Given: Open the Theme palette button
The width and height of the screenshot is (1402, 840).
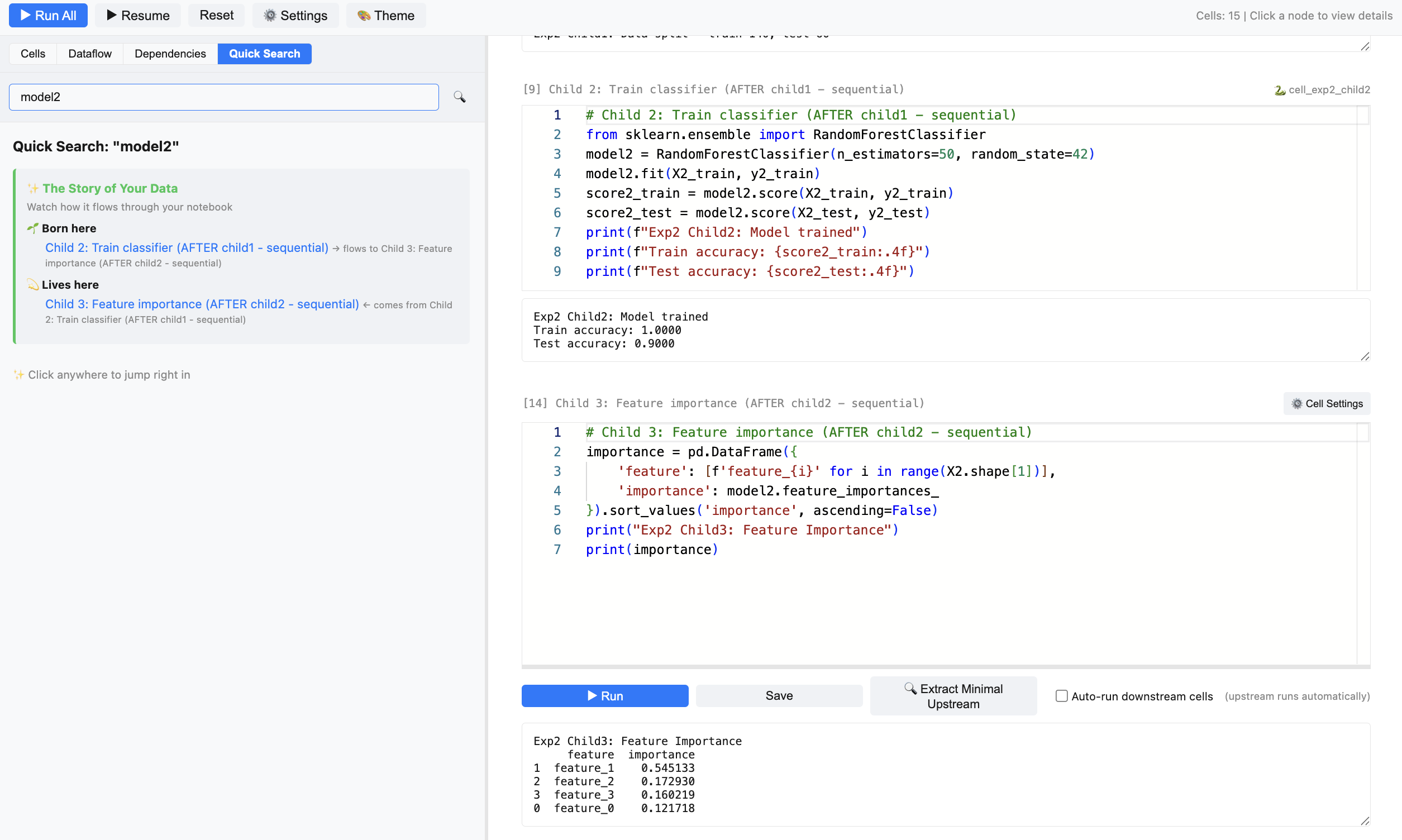Looking at the screenshot, I should 385,15.
